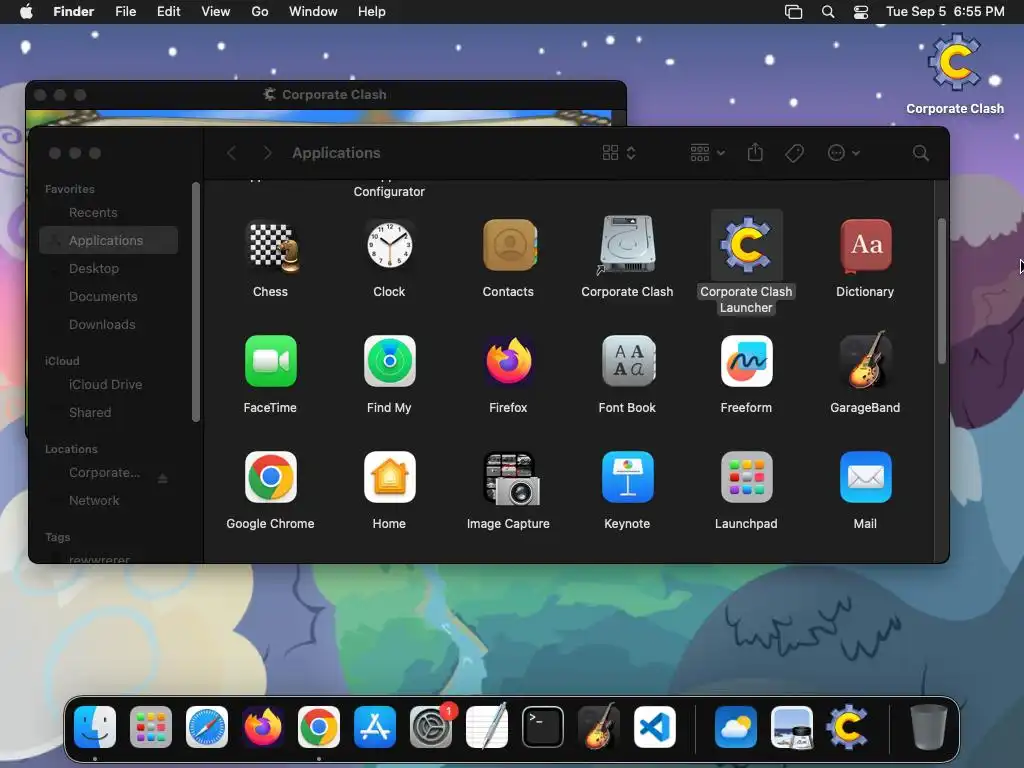Open Finder window search

921,153
